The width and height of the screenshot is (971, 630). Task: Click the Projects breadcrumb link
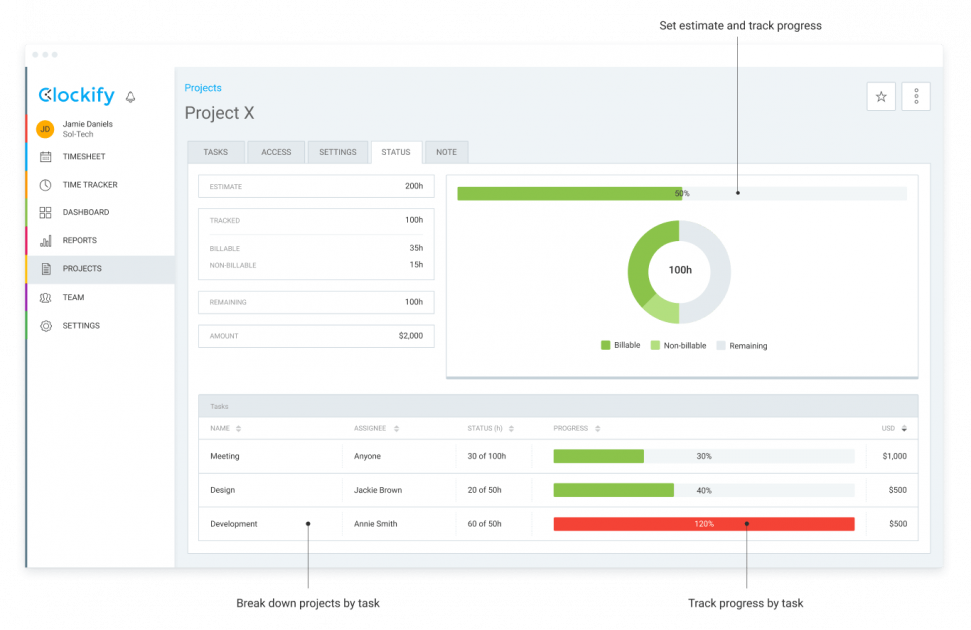pyautogui.click(x=203, y=88)
